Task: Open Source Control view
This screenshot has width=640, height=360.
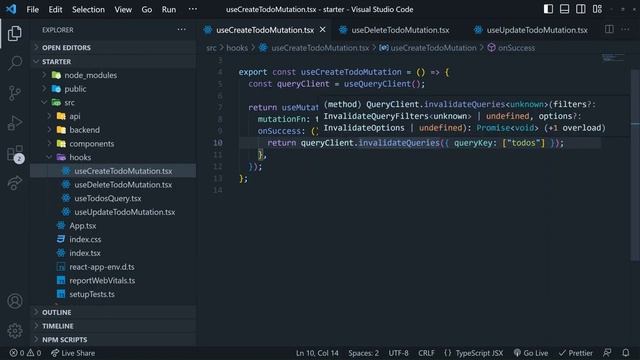Action: (x=15, y=93)
